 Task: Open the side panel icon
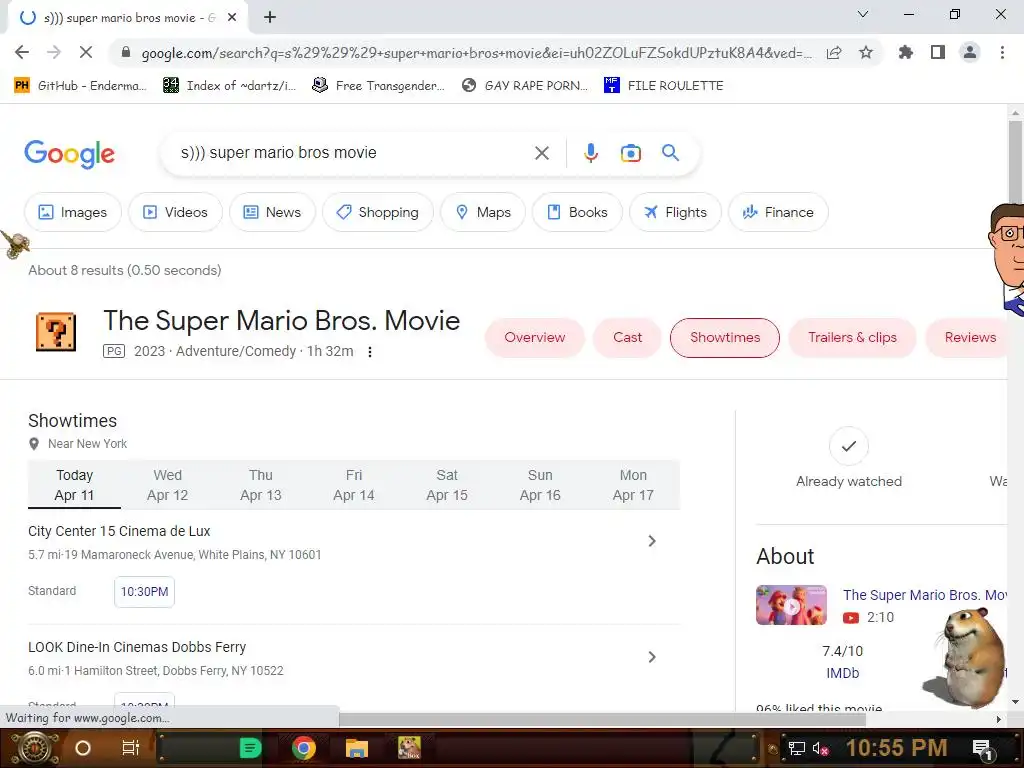pos(938,52)
